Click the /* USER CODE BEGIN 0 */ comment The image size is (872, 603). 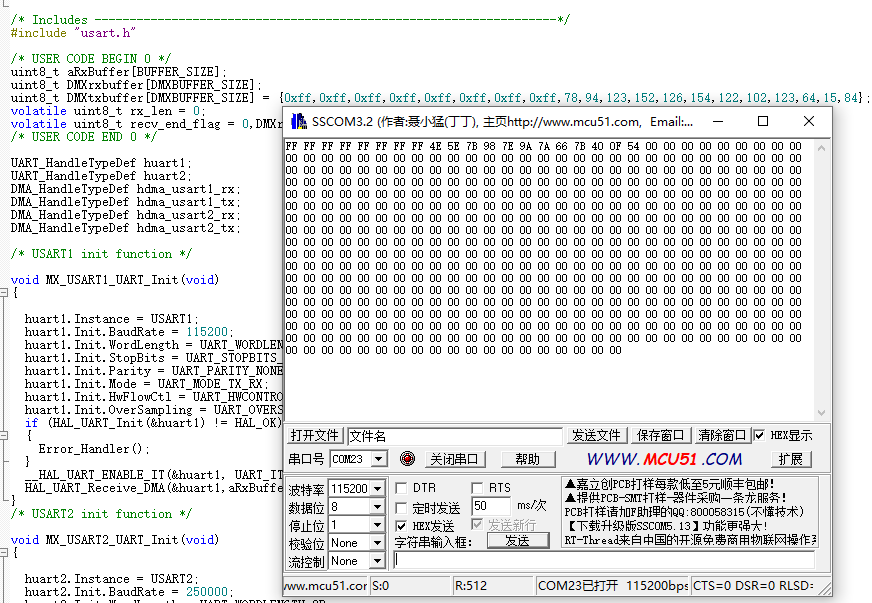click(x=91, y=58)
